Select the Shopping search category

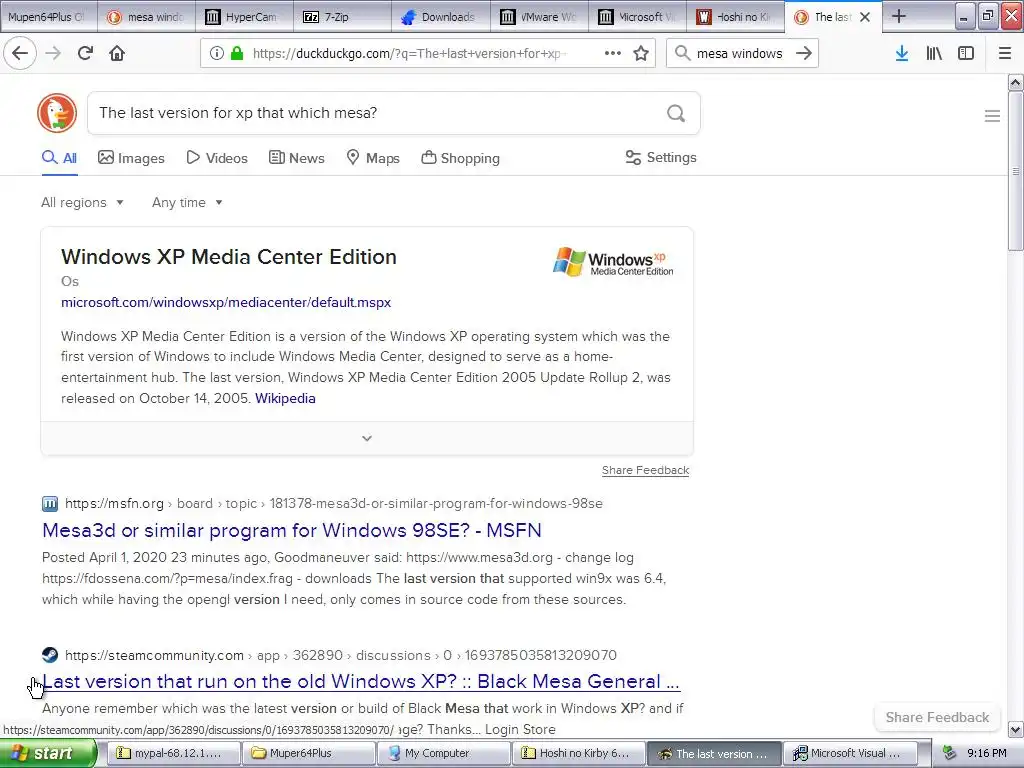point(460,158)
